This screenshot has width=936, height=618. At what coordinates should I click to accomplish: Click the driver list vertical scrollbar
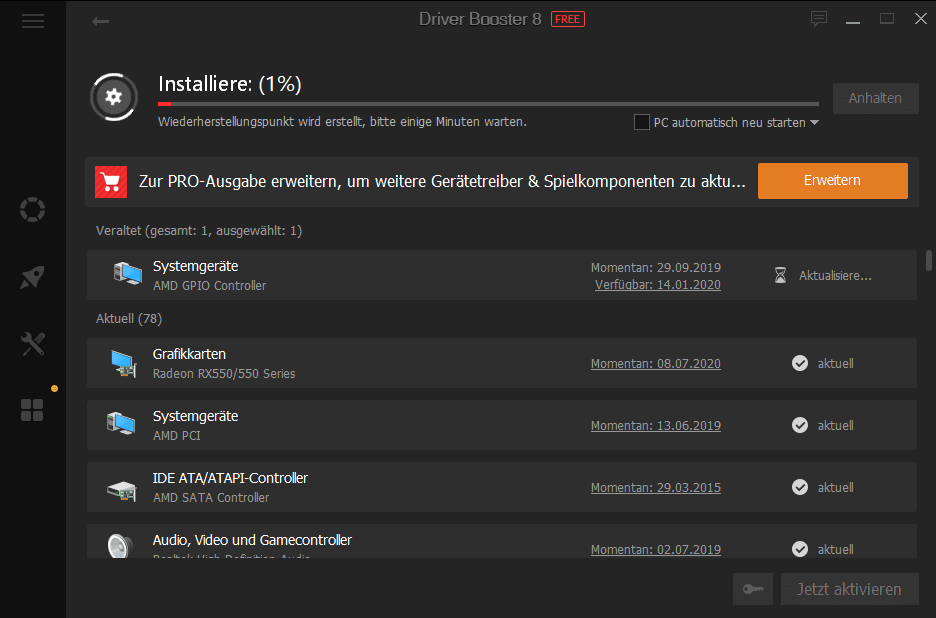tap(929, 260)
